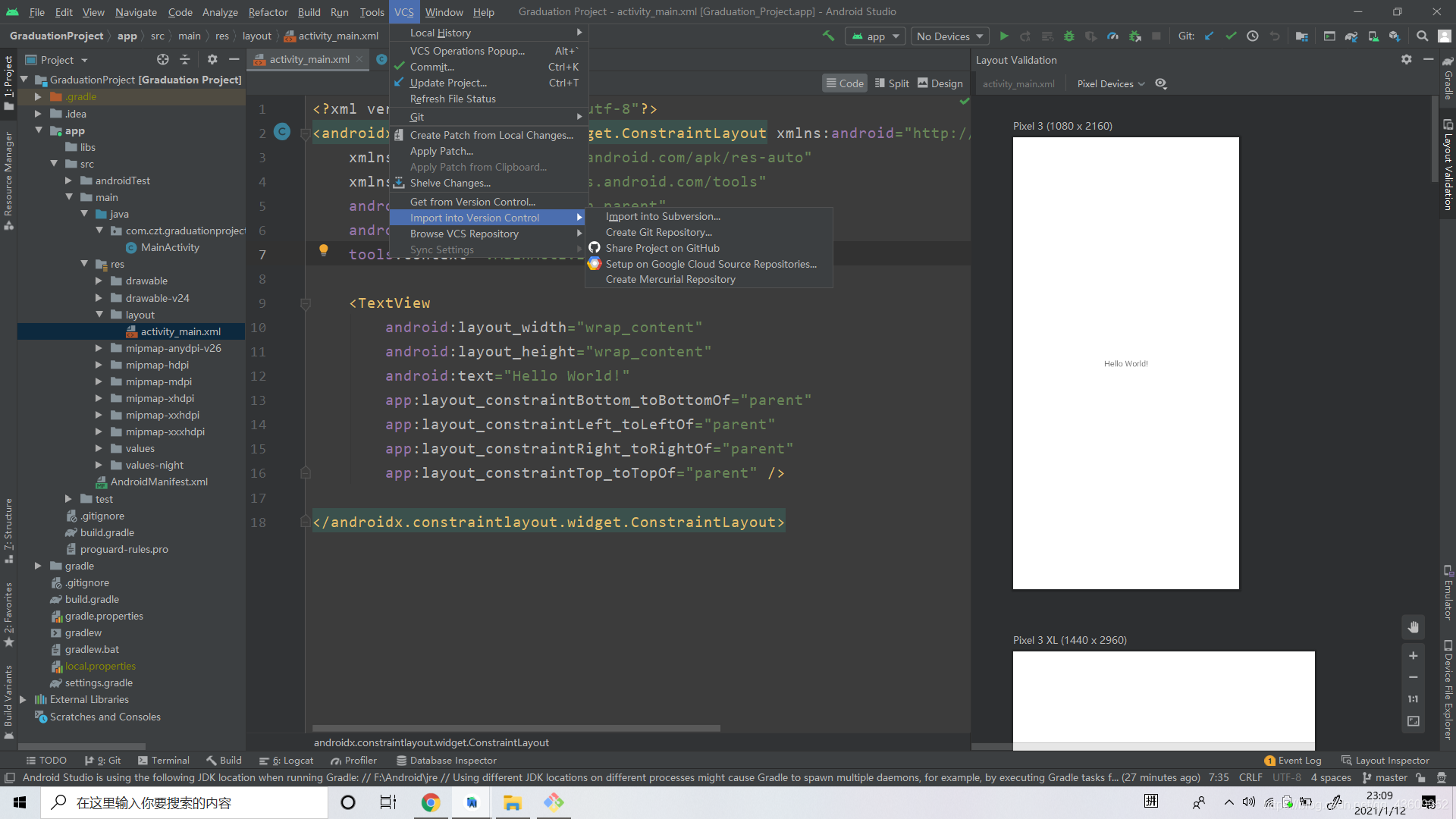Expand the drawable folder in project tree
The width and height of the screenshot is (1456, 819).
click(x=99, y=281)
